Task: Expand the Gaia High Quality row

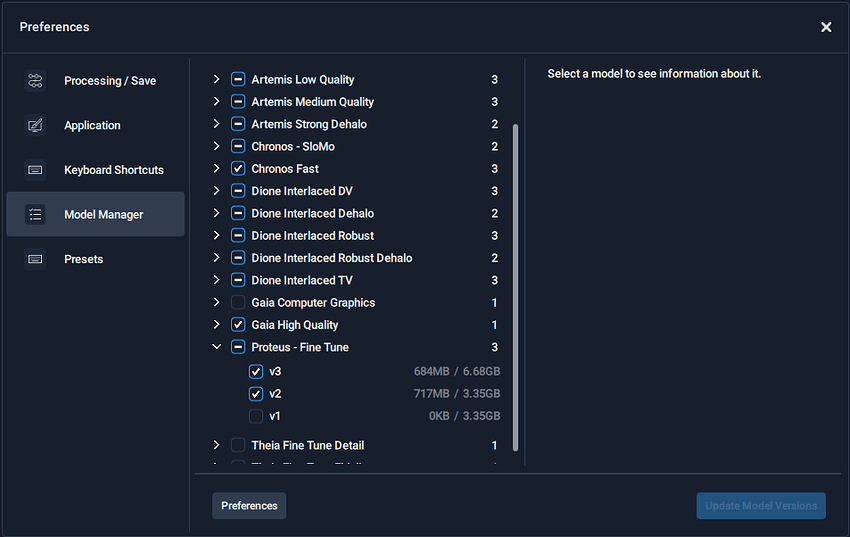Action: 216,325
